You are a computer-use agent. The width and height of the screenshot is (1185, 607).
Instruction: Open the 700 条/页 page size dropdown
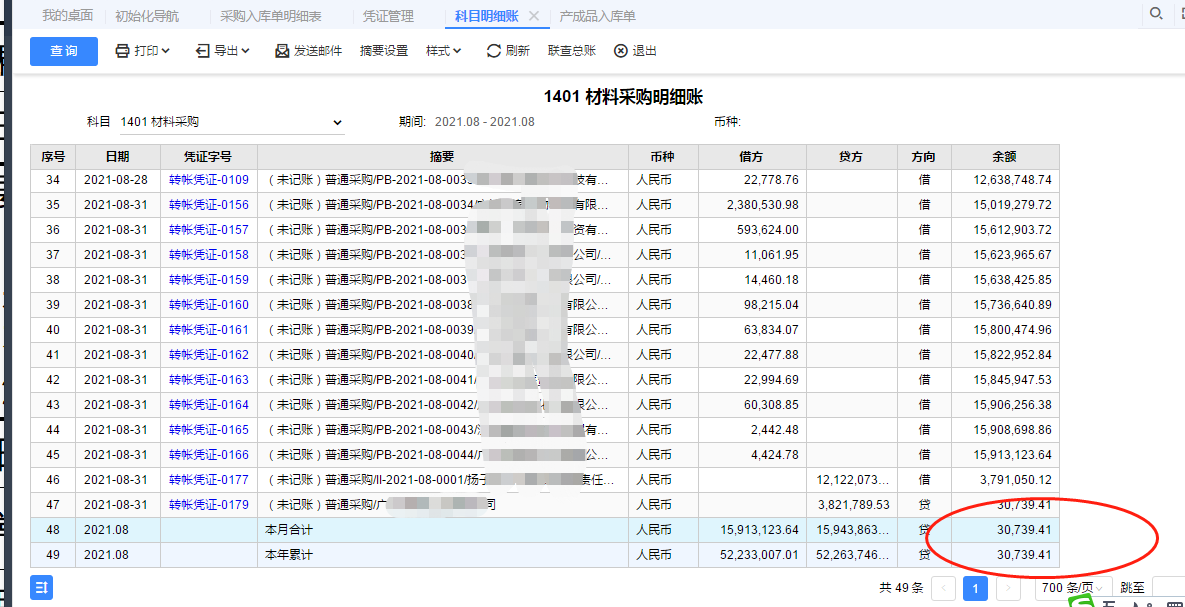[1072, 587]
